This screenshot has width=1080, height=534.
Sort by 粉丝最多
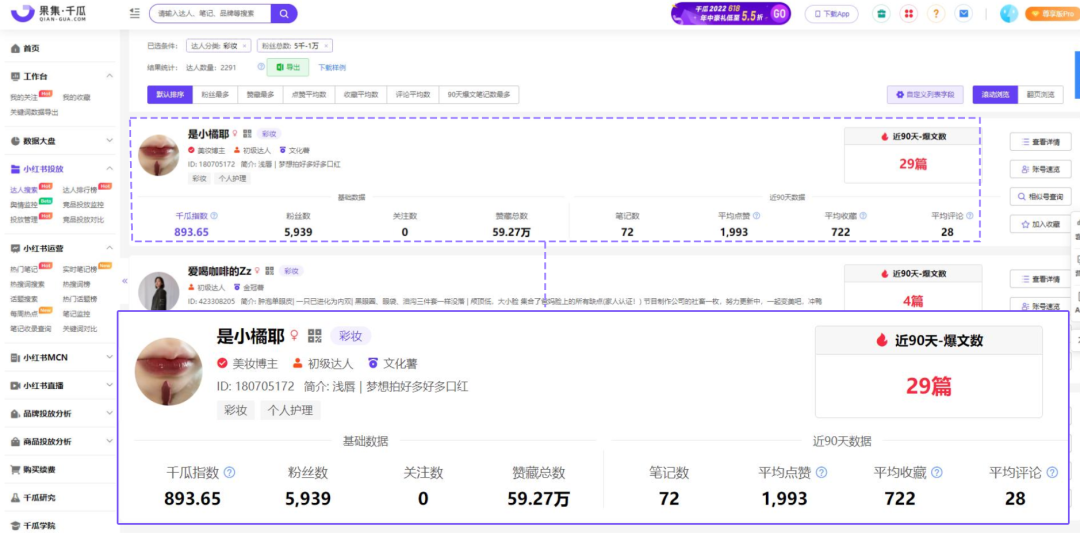215,94
